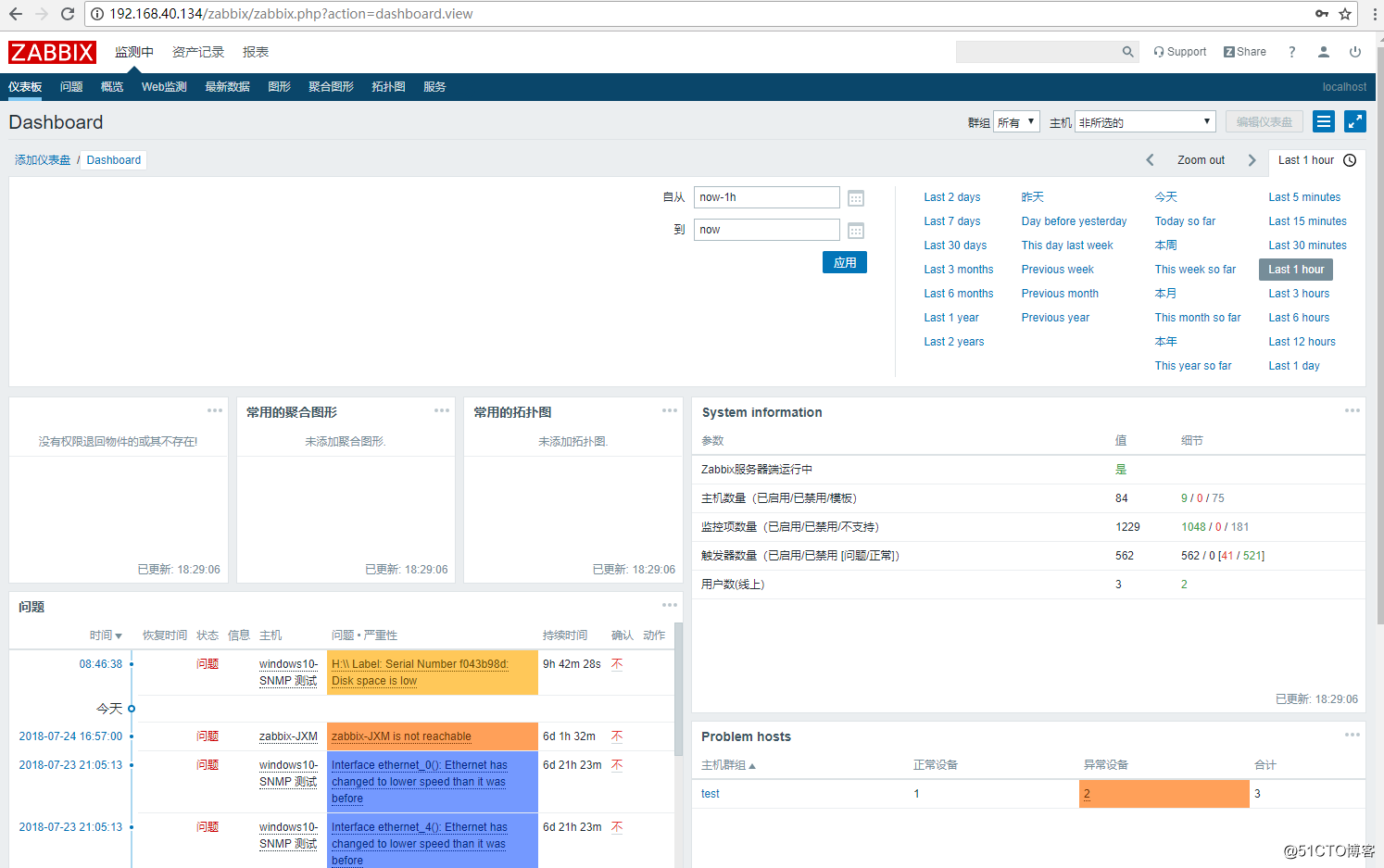Viewport: 1384px width, 868px height.
Task: Go to previous time period arrow
Action: point(1150,160)
